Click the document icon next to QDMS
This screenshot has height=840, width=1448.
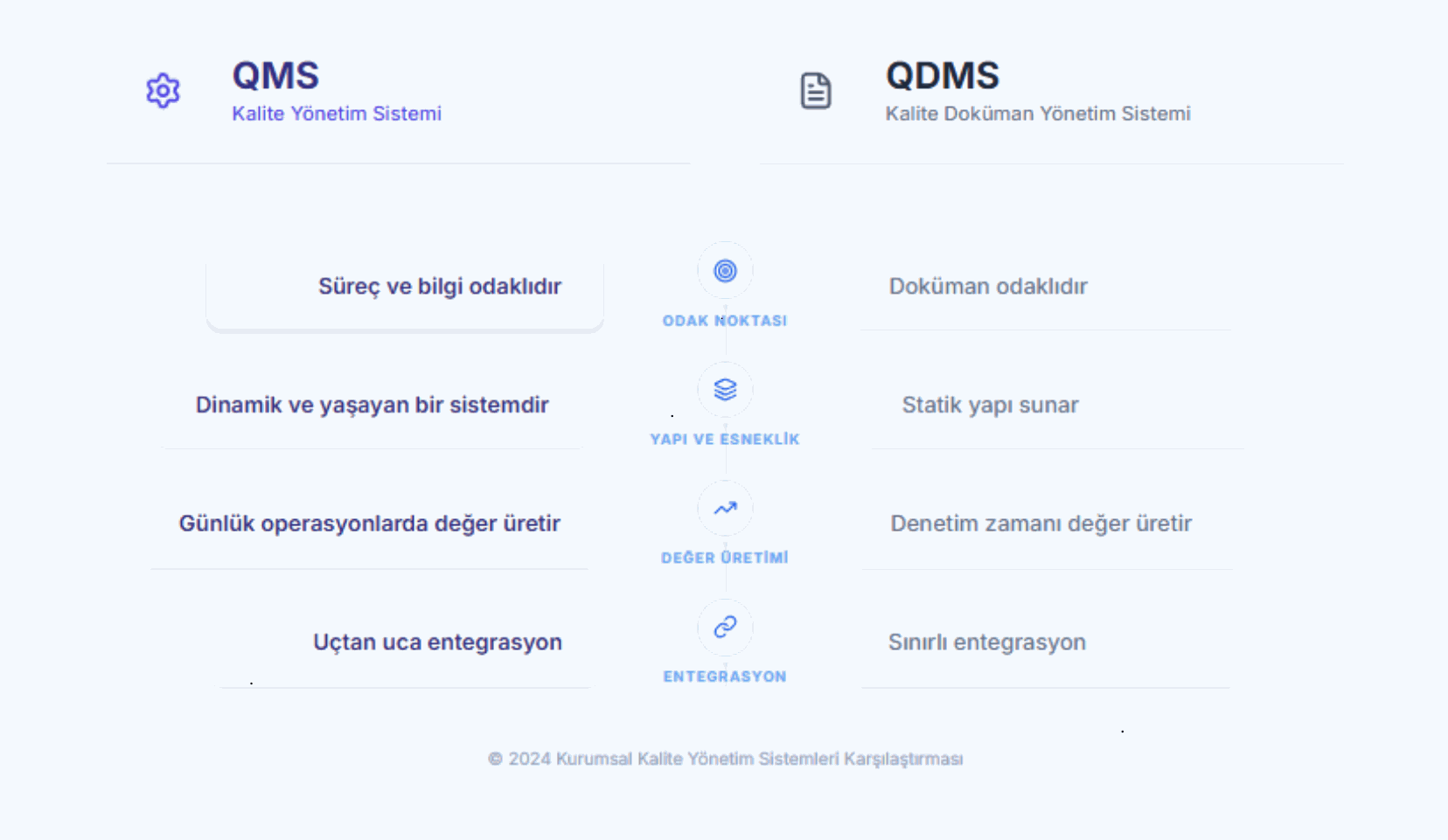(816, 90)
